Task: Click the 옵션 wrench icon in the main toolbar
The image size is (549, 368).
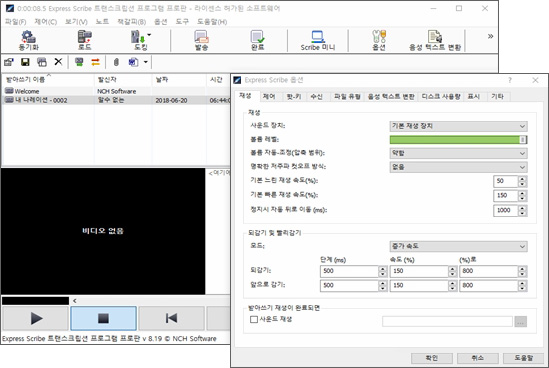Action: 379,36
